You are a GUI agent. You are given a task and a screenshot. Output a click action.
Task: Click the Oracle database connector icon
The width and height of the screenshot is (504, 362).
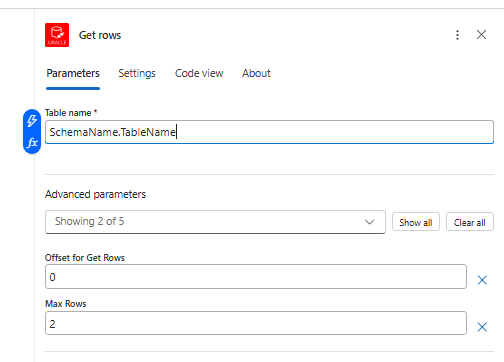point(57,35)
